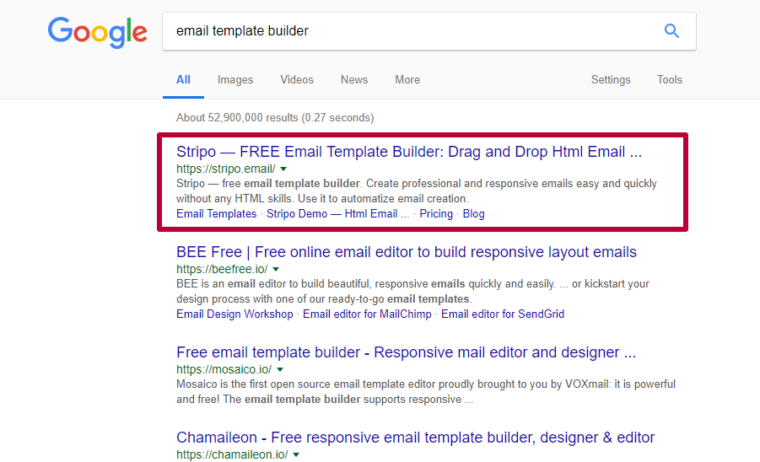Open the Stripo Blog sitelink
This screenshot has height=462, width=760.
coord(474,214)
